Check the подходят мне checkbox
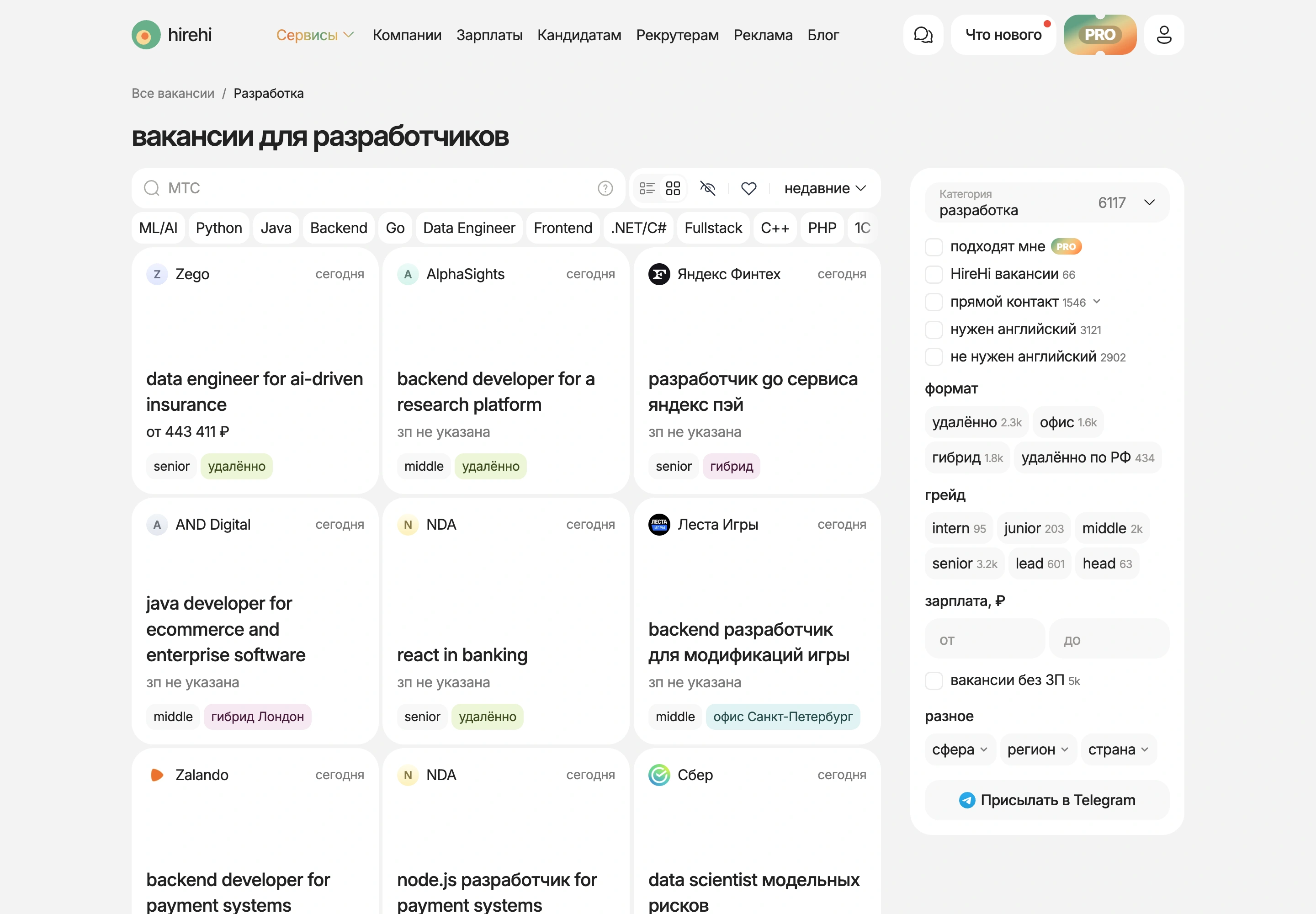Image resolution: width=1316 pixels, height=914 pixels. click(x=934, y=247)
